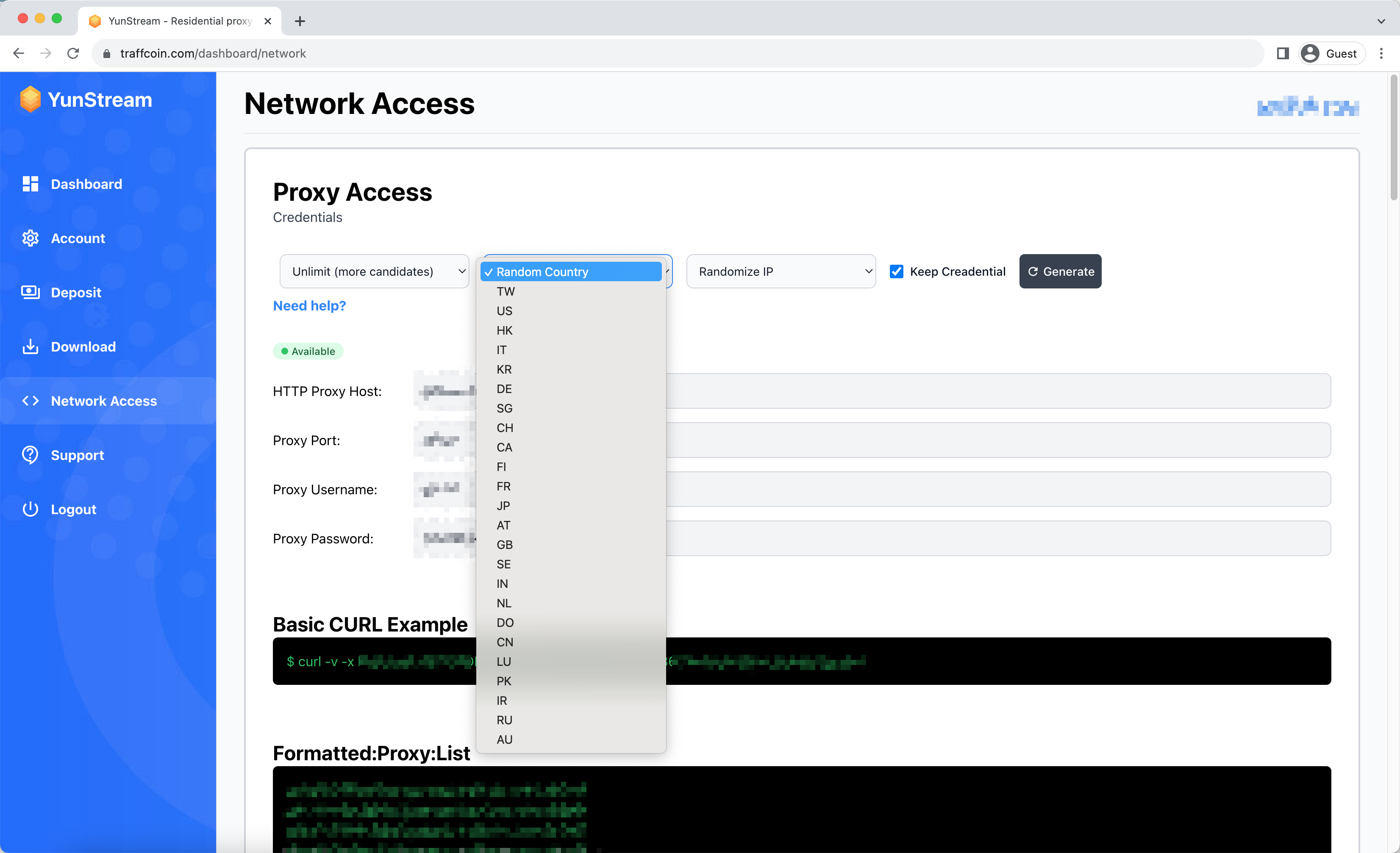The width and height of the screenshot is (1400, 853).
Task: Click the Deposit money icon
Action: (30, 293)
